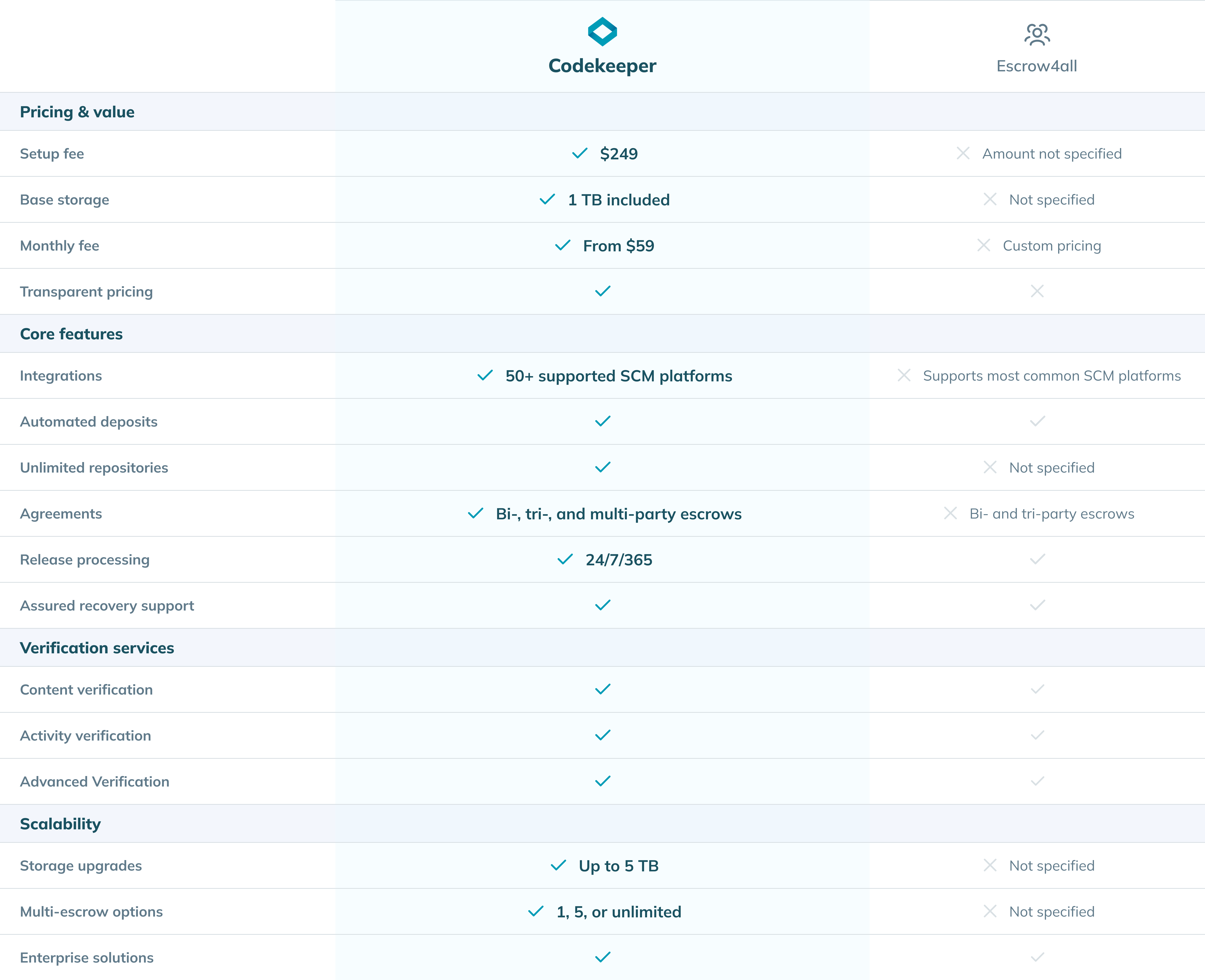Toggle the checkmark for Codekeeper Advanced Verification
Image resolution: width=1205 pixels, height=980 pixels.
[x=601, y=781]
